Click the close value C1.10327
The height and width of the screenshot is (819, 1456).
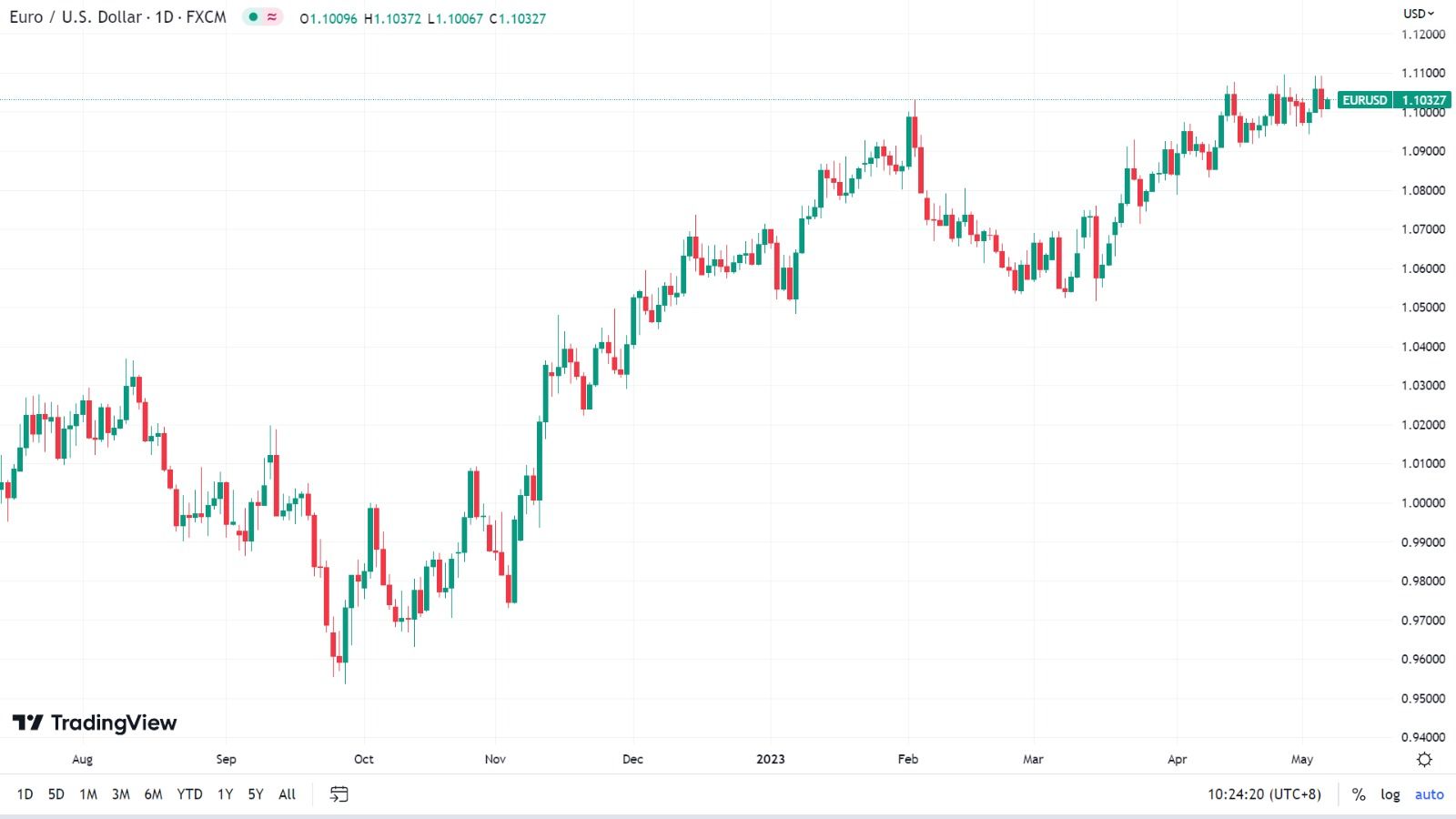(x=518, y=18)
